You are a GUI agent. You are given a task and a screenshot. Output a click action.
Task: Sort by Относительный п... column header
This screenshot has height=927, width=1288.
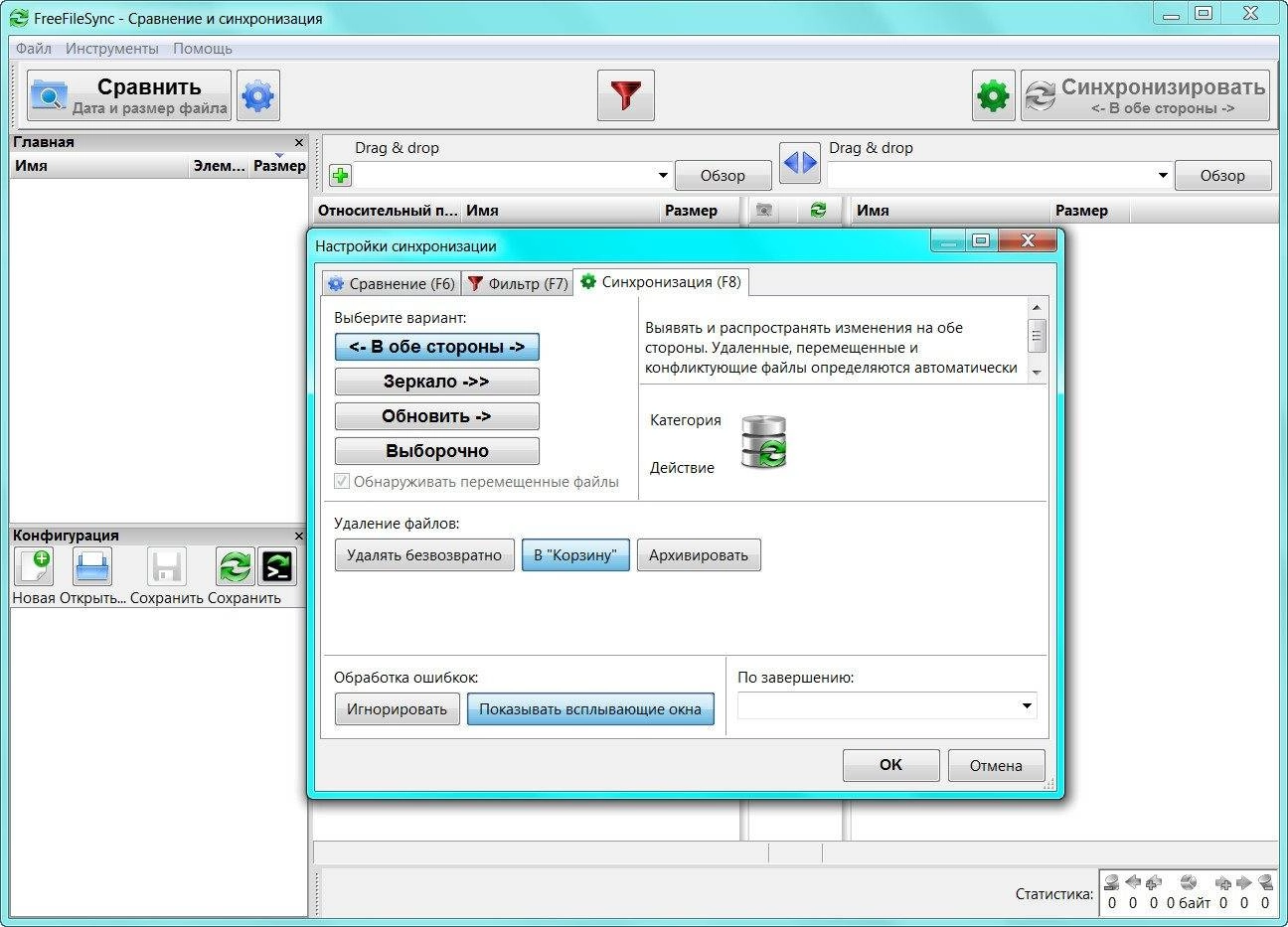pyautogui.click(x=388, y=211)
